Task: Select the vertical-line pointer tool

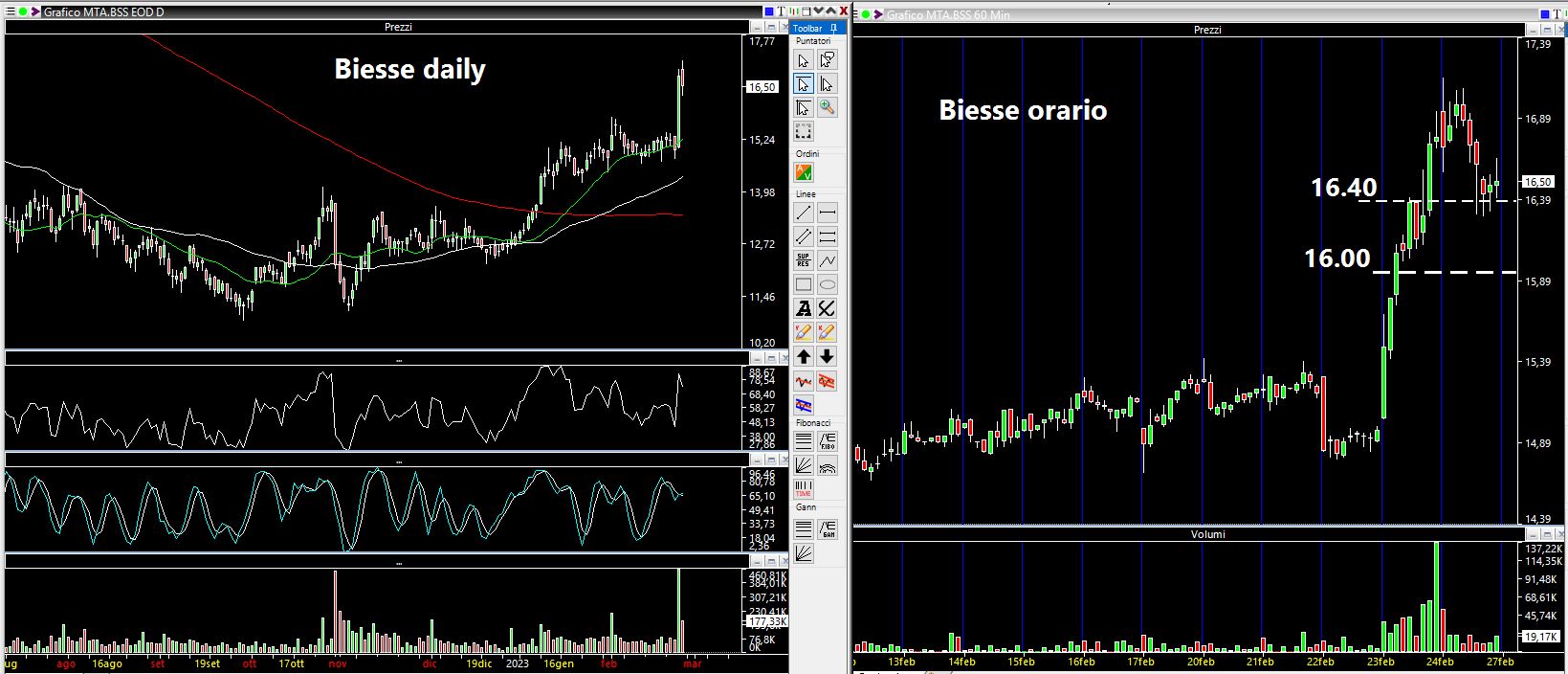Action: 828,84
